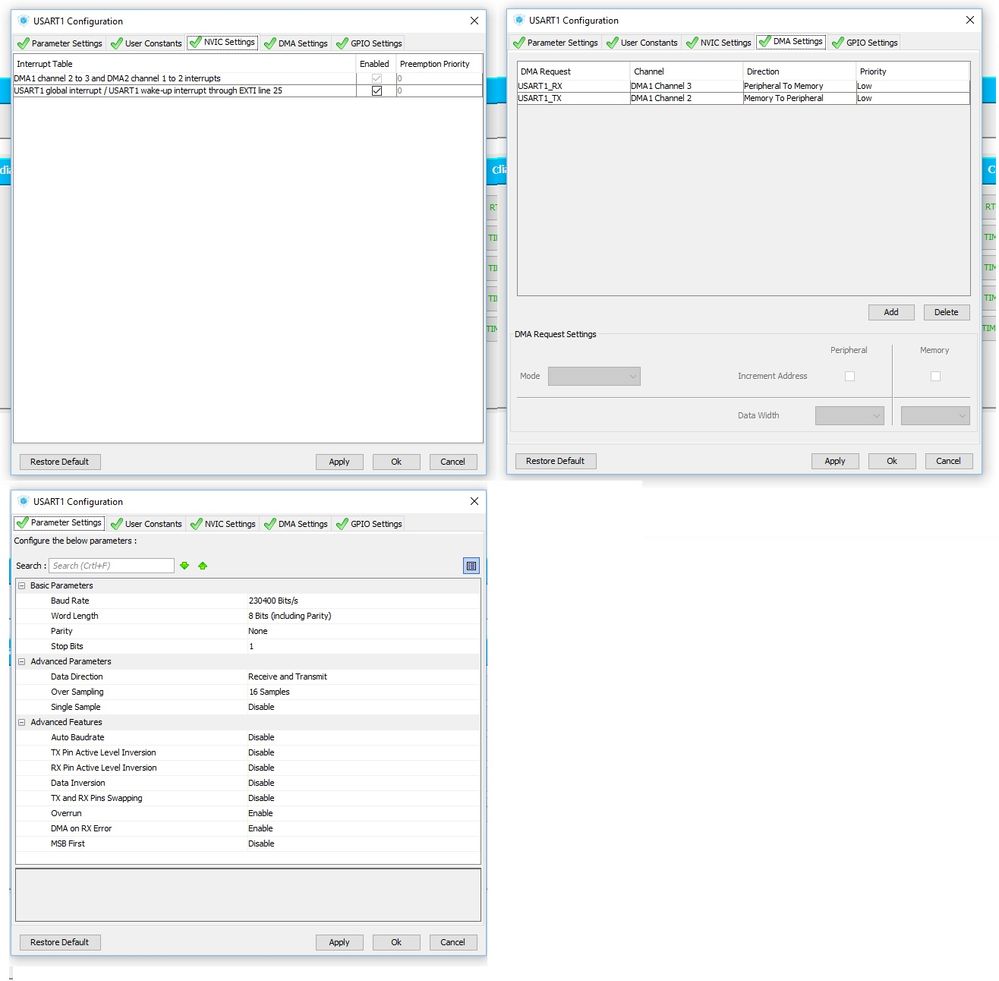Check the Memory Increment Address checkbox

click(x=935, y=376)
